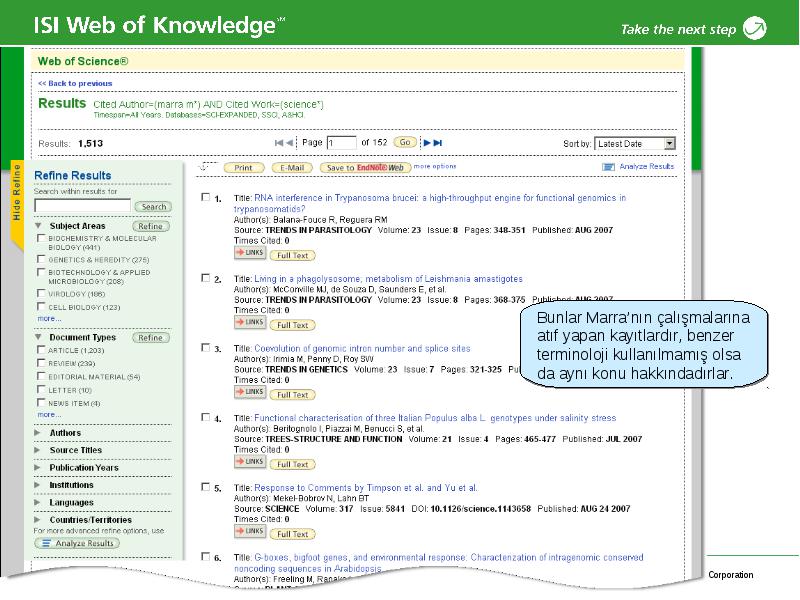Click the Back to previous link
The image size is (800, 600).
tap(75, 83)
